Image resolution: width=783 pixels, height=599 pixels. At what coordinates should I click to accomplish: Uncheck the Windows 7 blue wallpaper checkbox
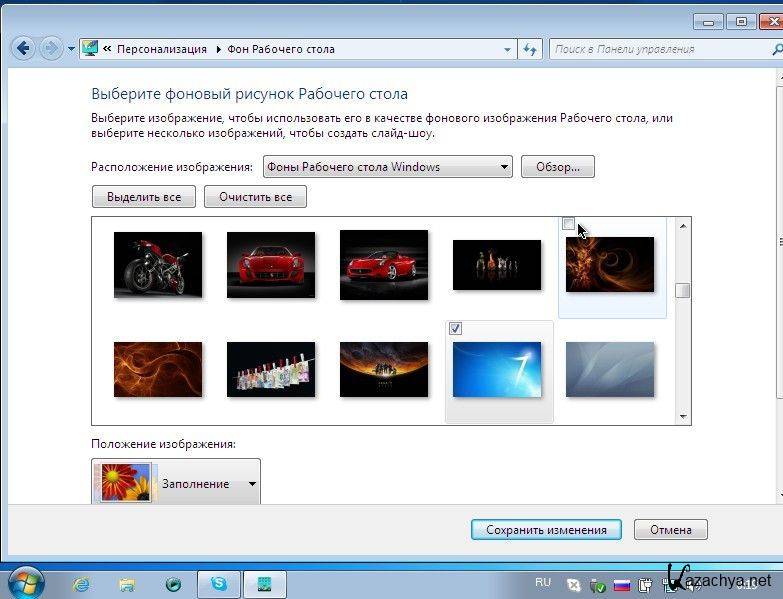click(456, 329)
